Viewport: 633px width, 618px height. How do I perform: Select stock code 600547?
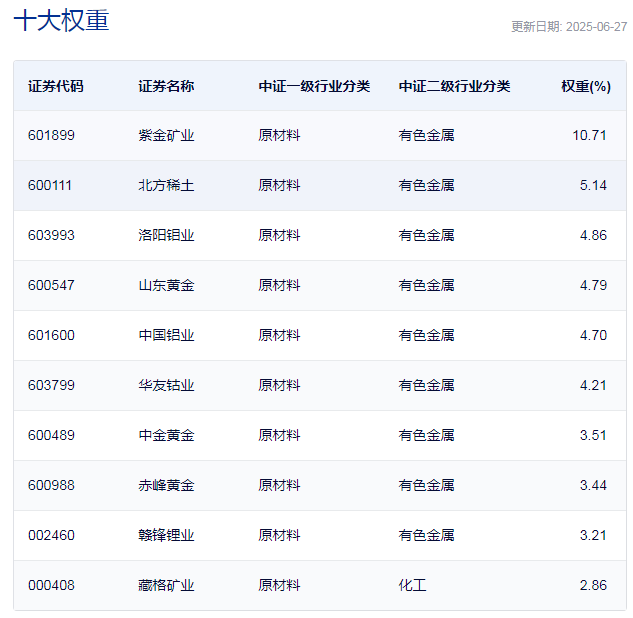click(x=51, y=285)
